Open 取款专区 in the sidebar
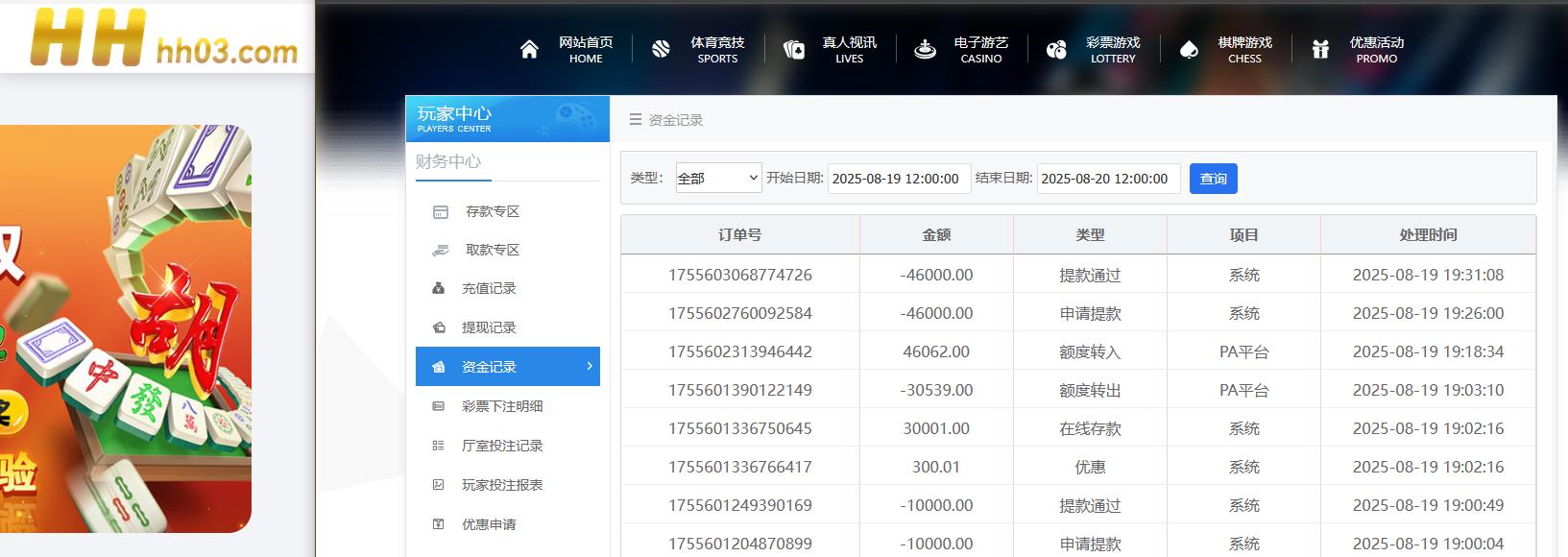 pyautogui.click(x=492, y=250)
